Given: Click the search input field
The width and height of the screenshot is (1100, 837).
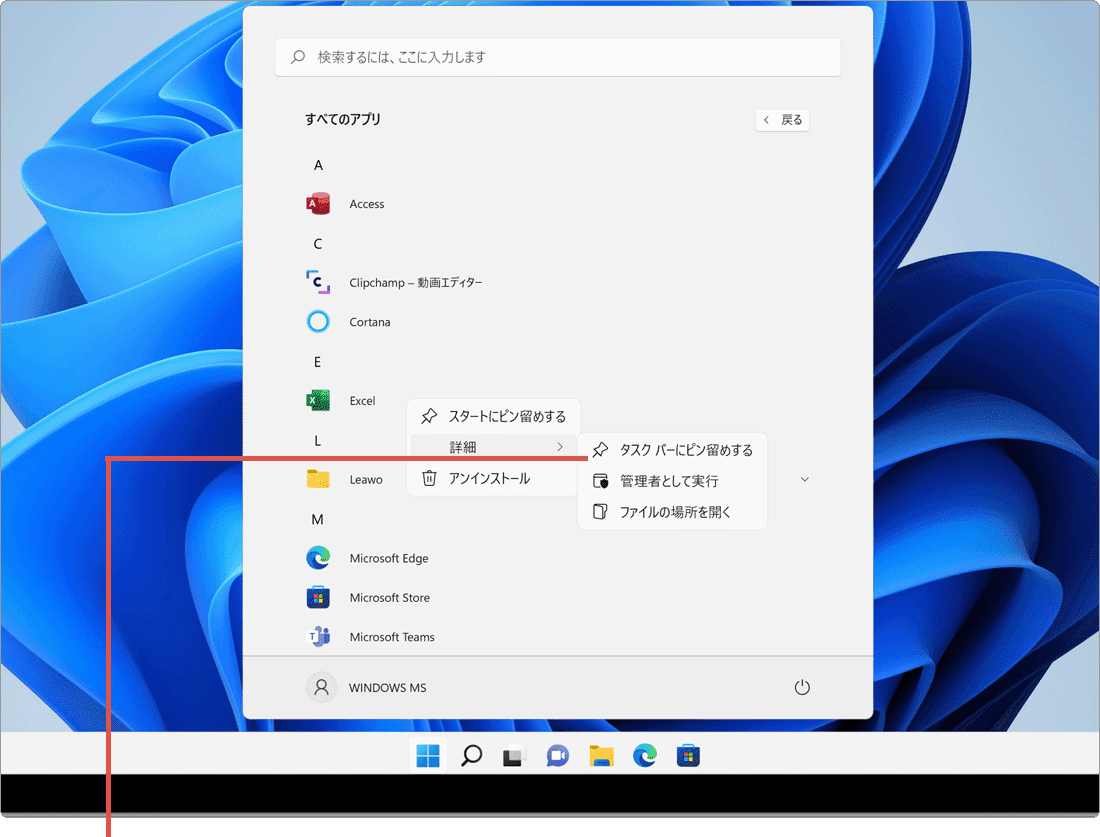Looking at the screenshot, I should (558, 57).
